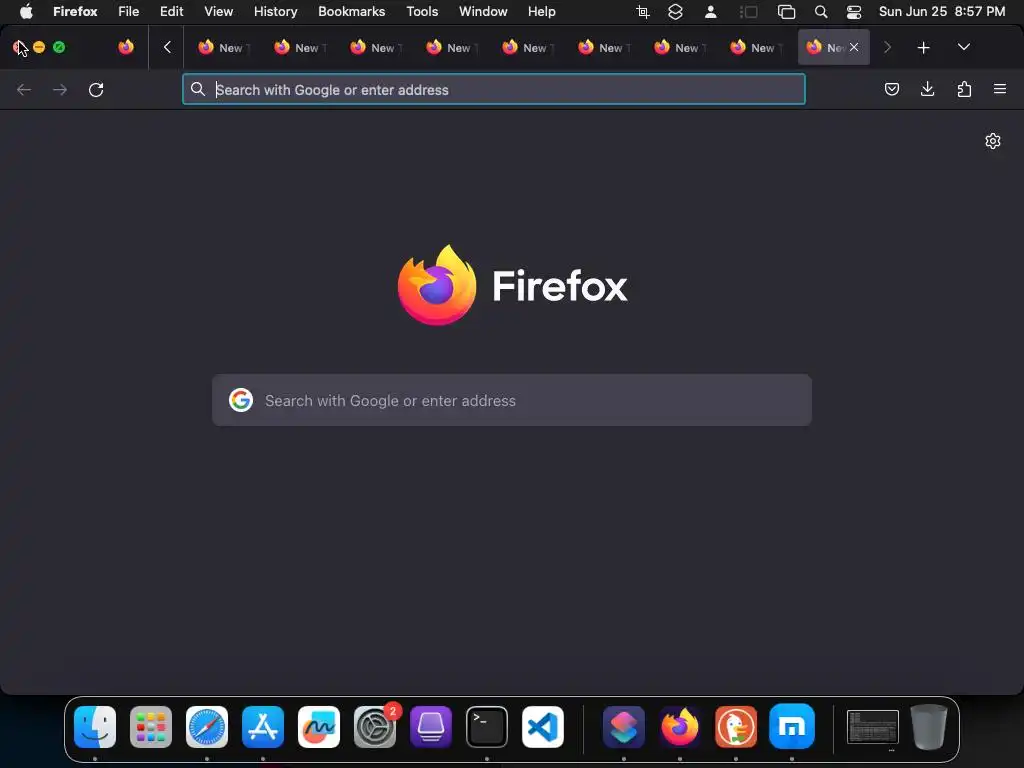1024x768 pixels.
Task: Open the View menu
Action: pos(219,12)
